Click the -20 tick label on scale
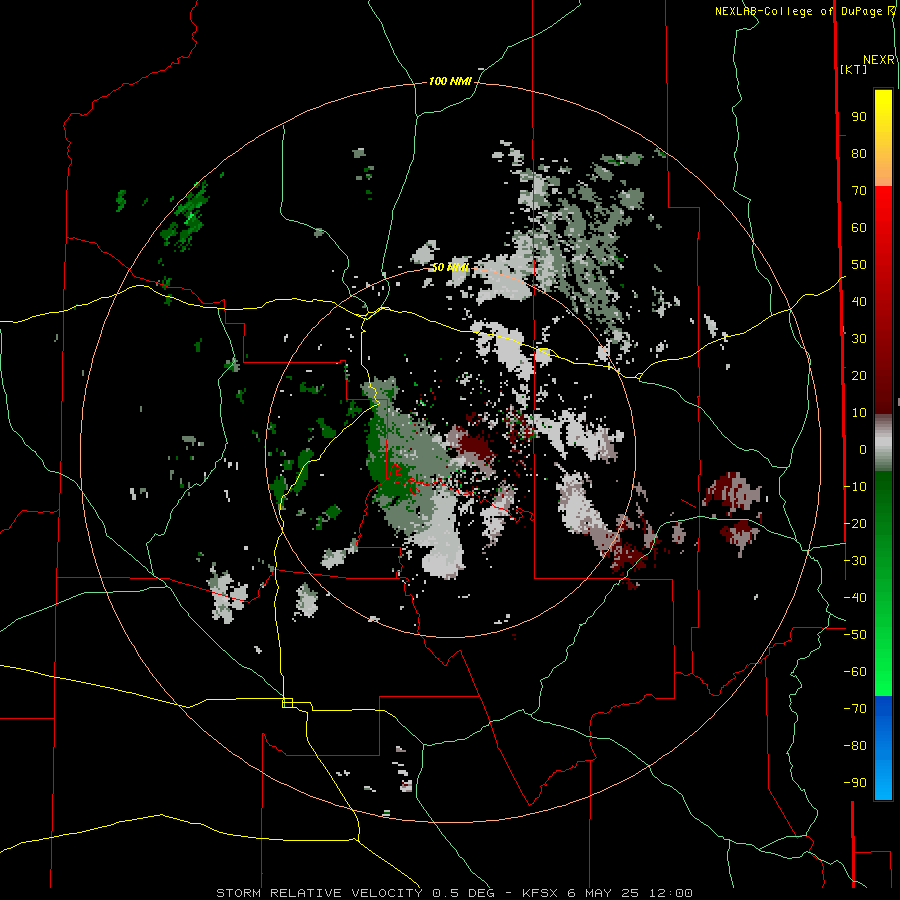Viewport: 900px width, 900px height. 855,523
